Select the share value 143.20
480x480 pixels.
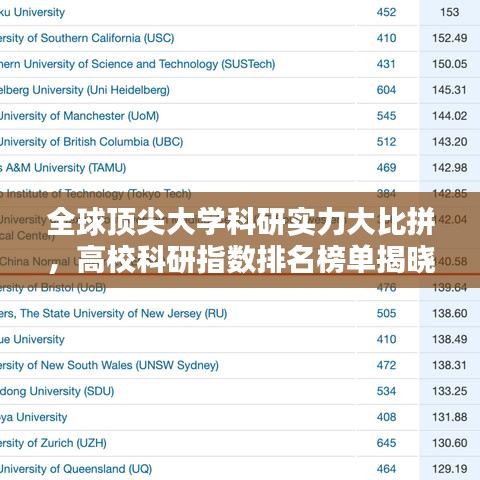(450, 142)
